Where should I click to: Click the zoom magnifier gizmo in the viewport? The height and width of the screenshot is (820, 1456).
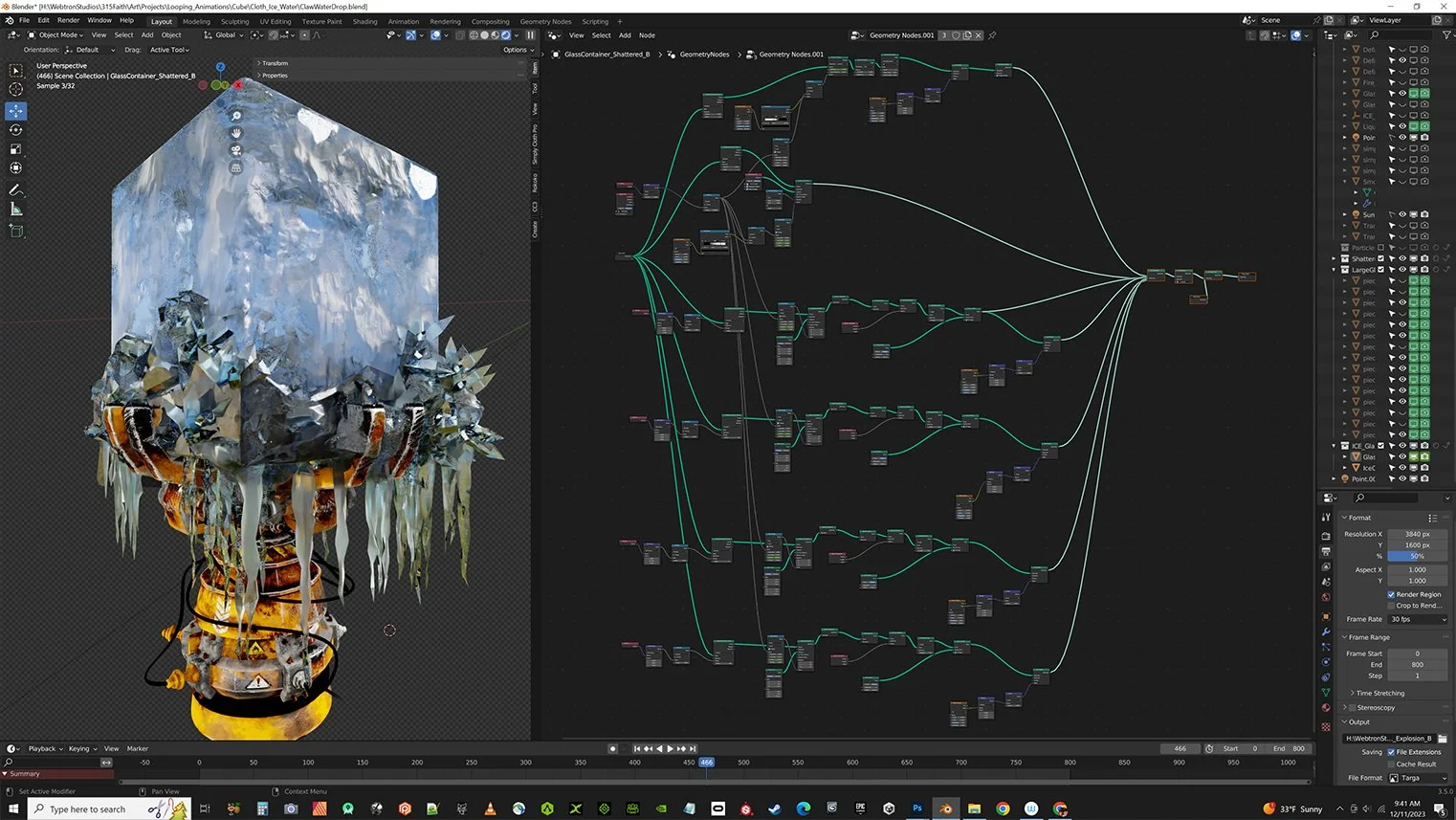pyautogui.click(x=236, y=116)
